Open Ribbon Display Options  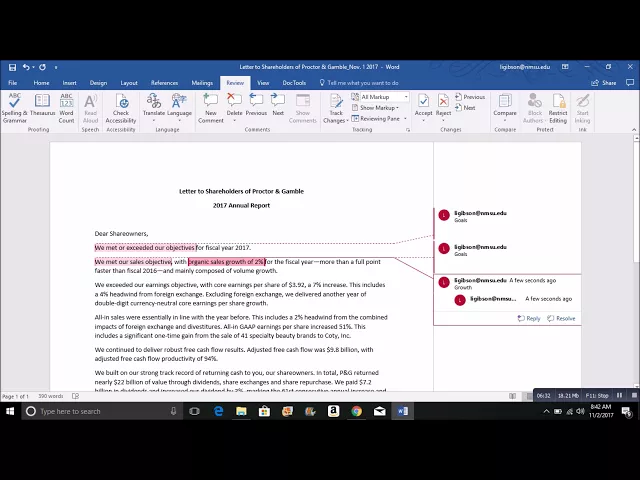[565, 67]
